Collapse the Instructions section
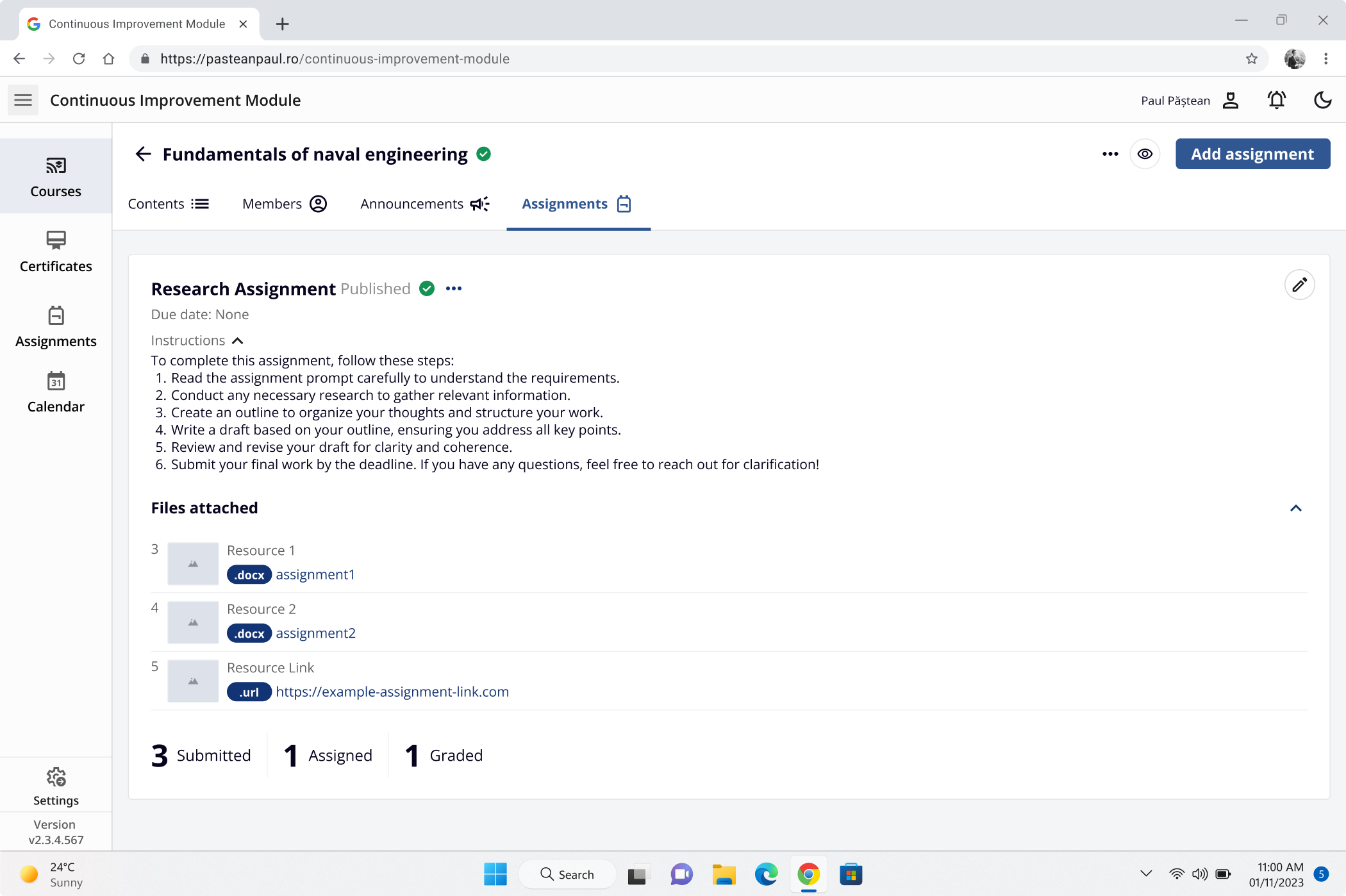The height and width of the screenshot is (896, 1346). click(x=237, y=341)
